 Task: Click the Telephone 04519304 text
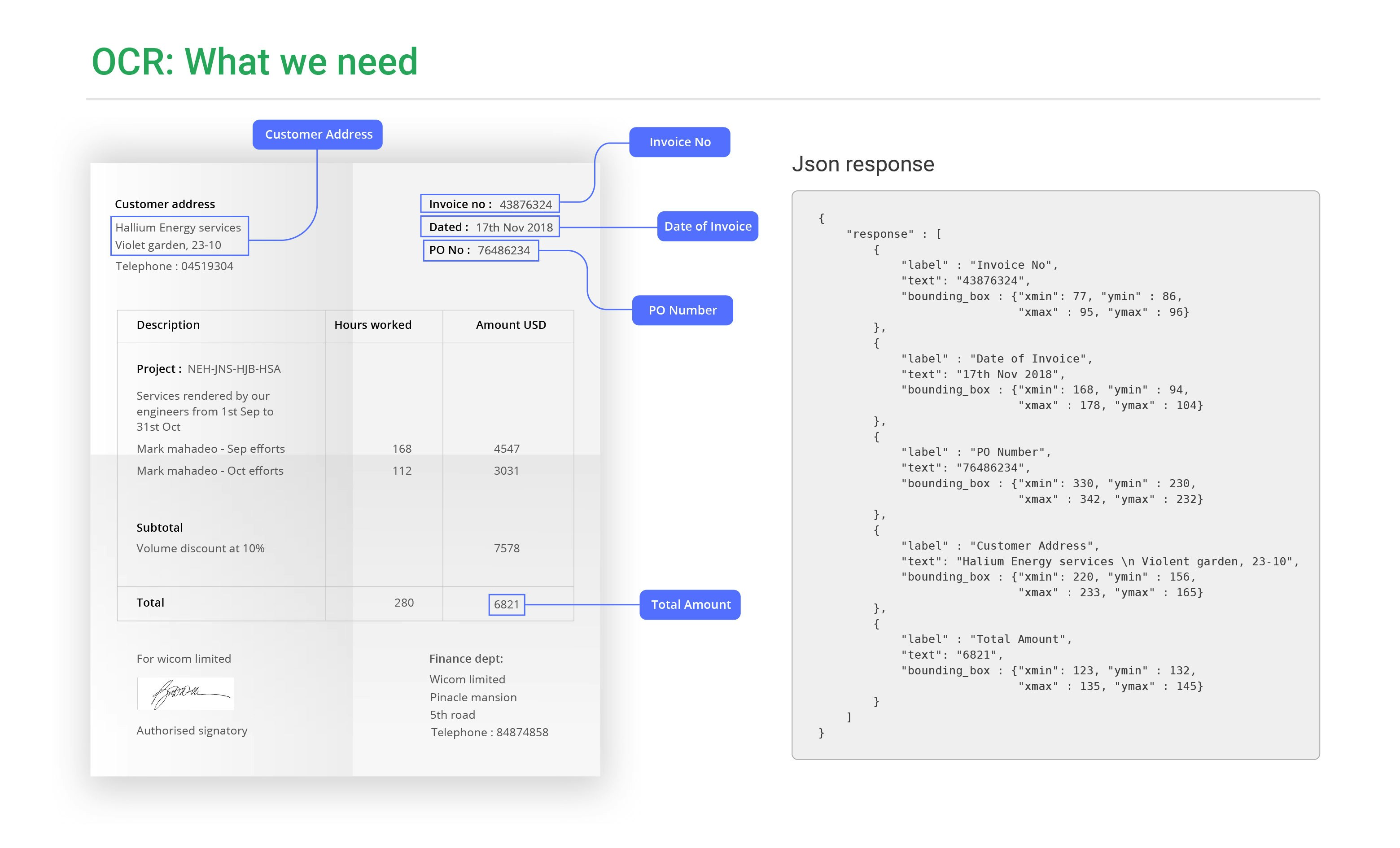point(175,267)
